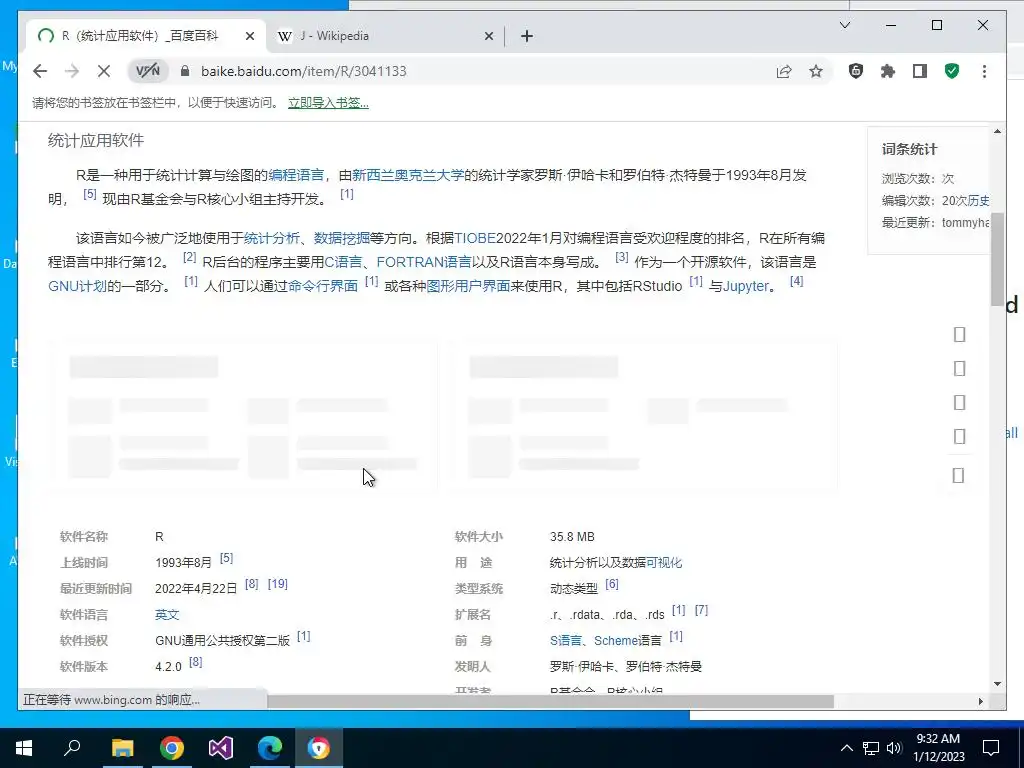
Task: Launch Google Chrome from the taskbar
Action: coord(172,748)
